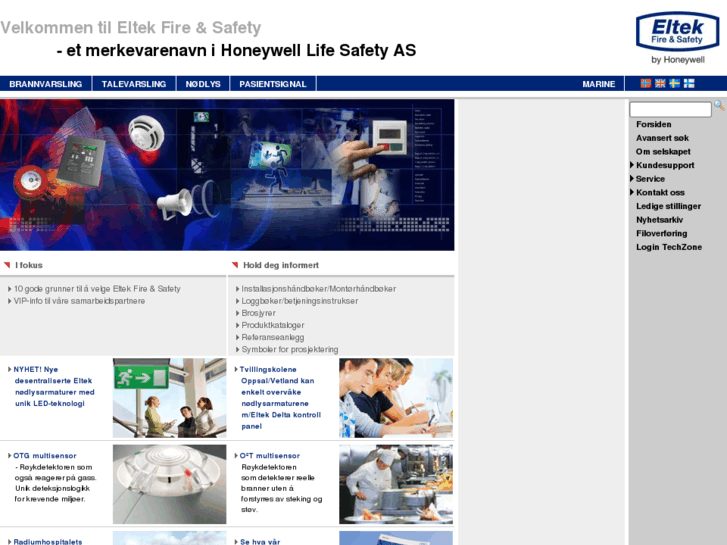Switch to English via British flag icon
Viewport: 727px width, 545px height.
(660, 83)
